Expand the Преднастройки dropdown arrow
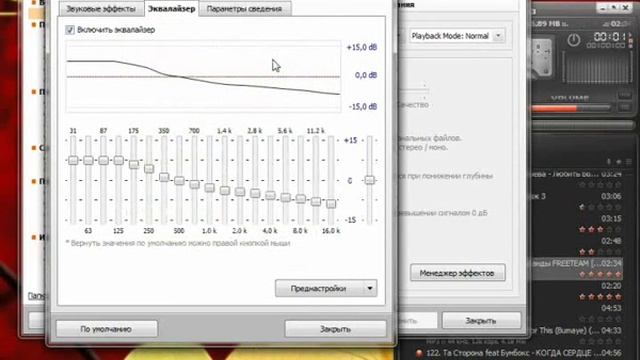 pyautogui.click(x=370, y=289)
